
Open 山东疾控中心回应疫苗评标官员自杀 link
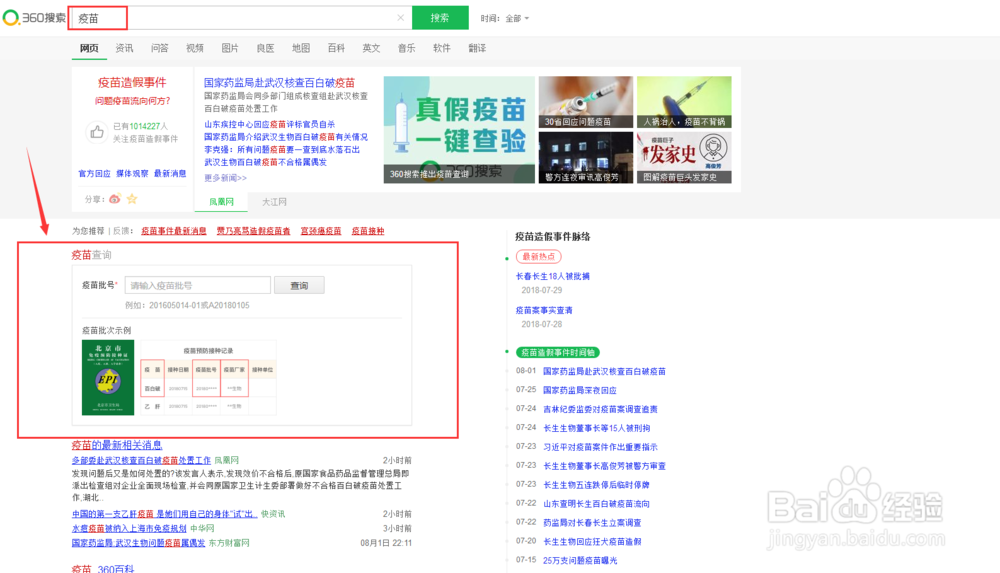[269, 124]
